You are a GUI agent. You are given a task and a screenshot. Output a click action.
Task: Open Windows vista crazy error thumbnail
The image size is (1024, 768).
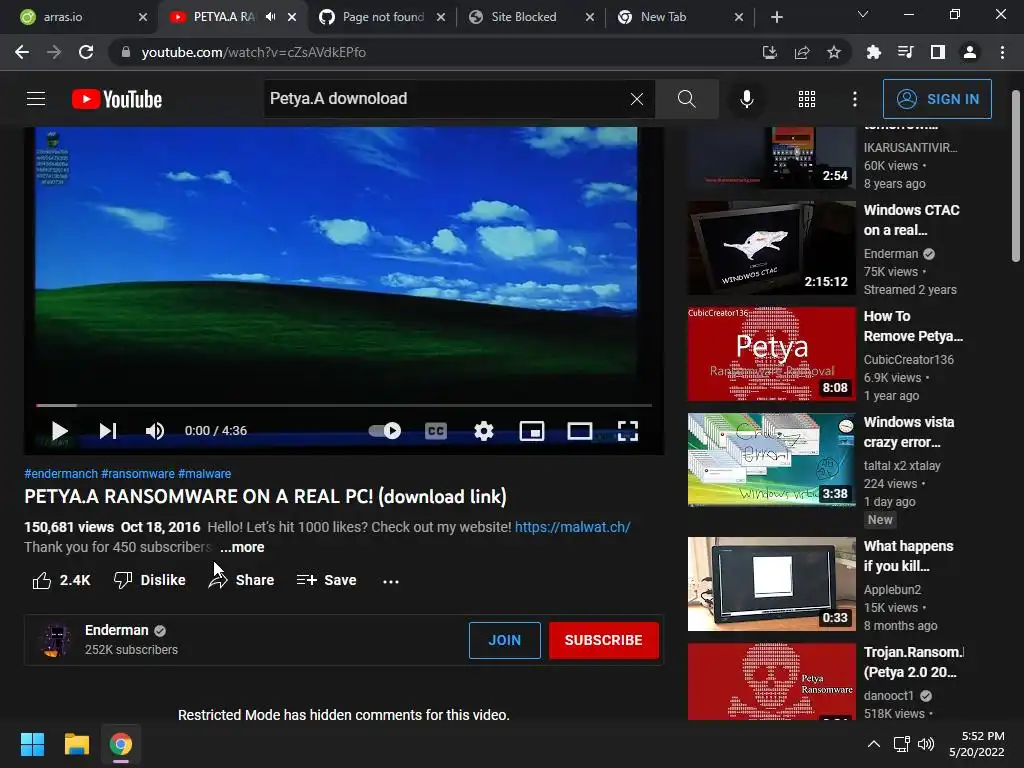771,460
